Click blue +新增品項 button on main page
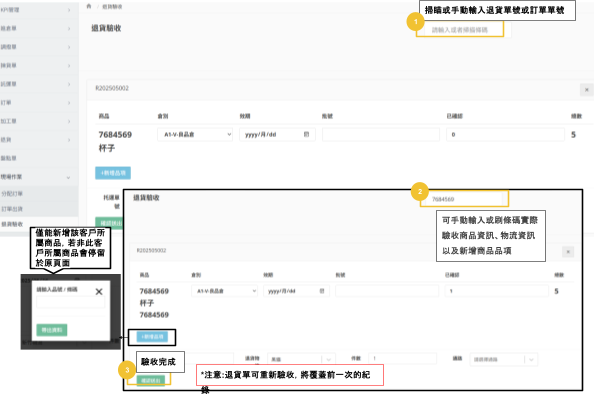Image resolution: width=594 pixels, height=394 pixels. (x=113, y=173)
